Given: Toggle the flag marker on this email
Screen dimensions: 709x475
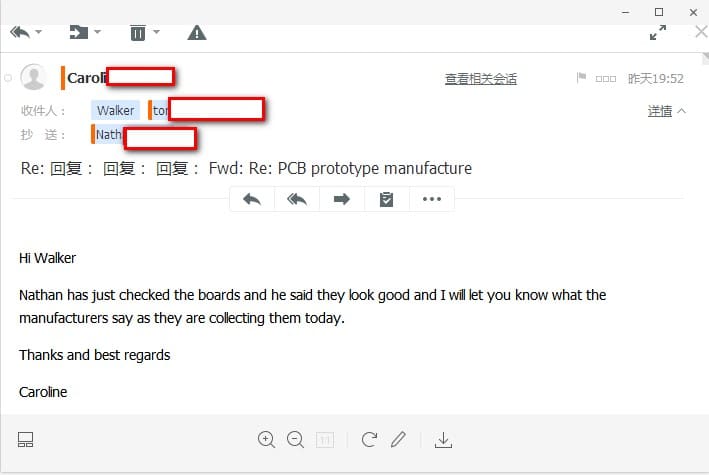Looking at the screenshot, I should tap(581, 78).
